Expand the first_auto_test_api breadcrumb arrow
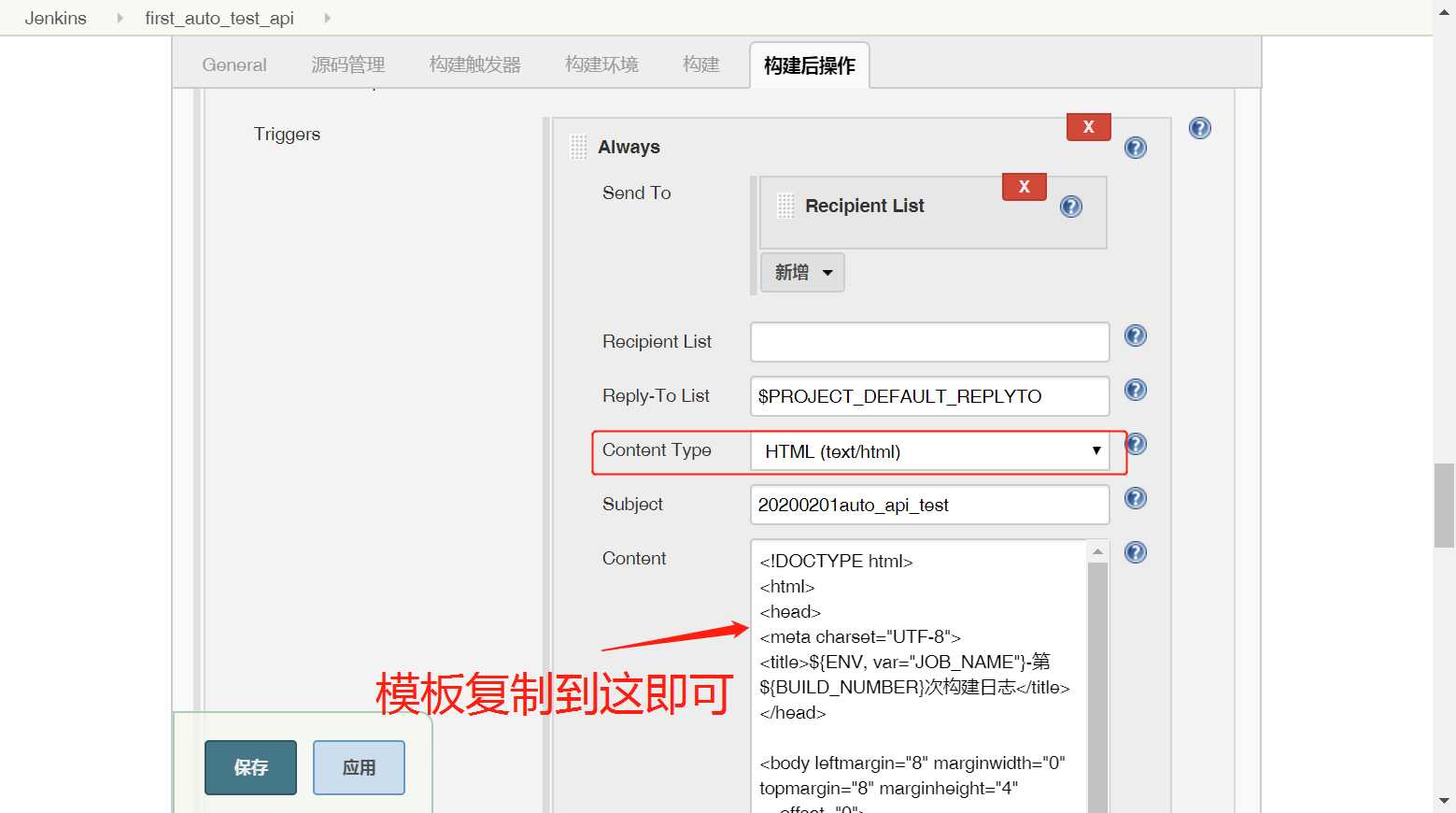 327,18
